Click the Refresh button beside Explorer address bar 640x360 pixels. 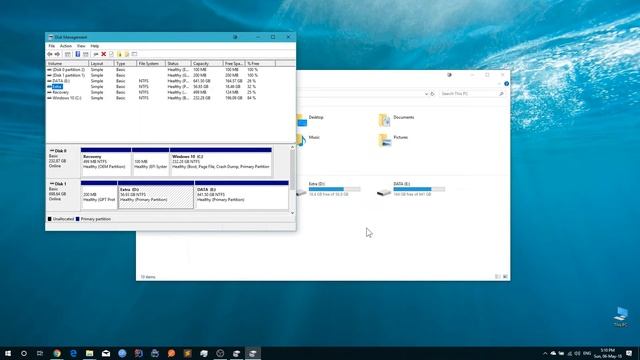coord(433,94)
